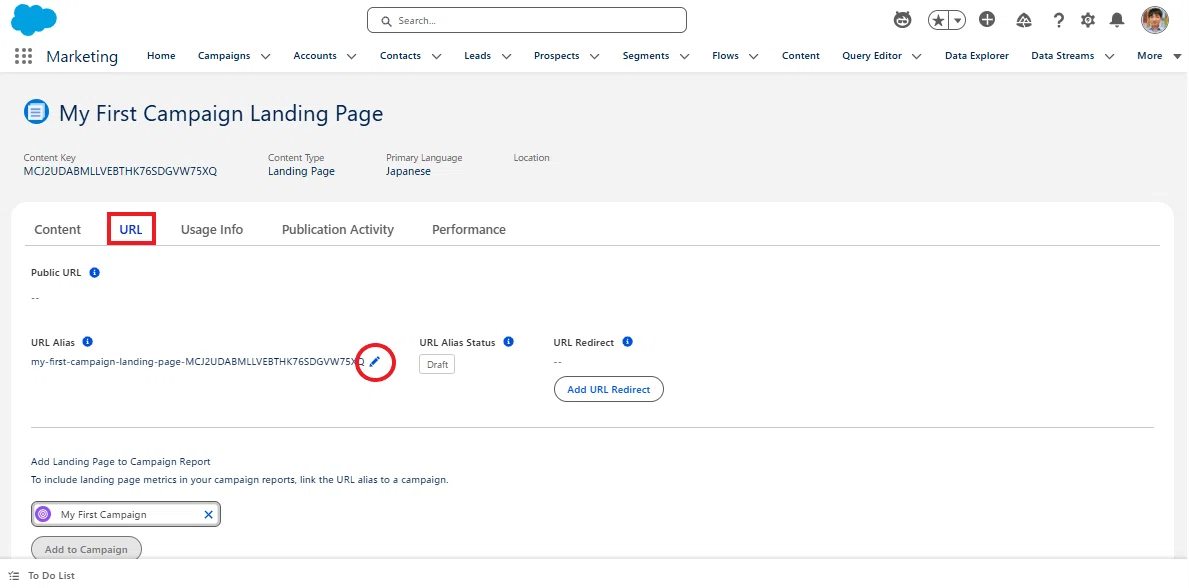Switch to the Content record tab
The image size is (1189, 588).
[58, 229]
